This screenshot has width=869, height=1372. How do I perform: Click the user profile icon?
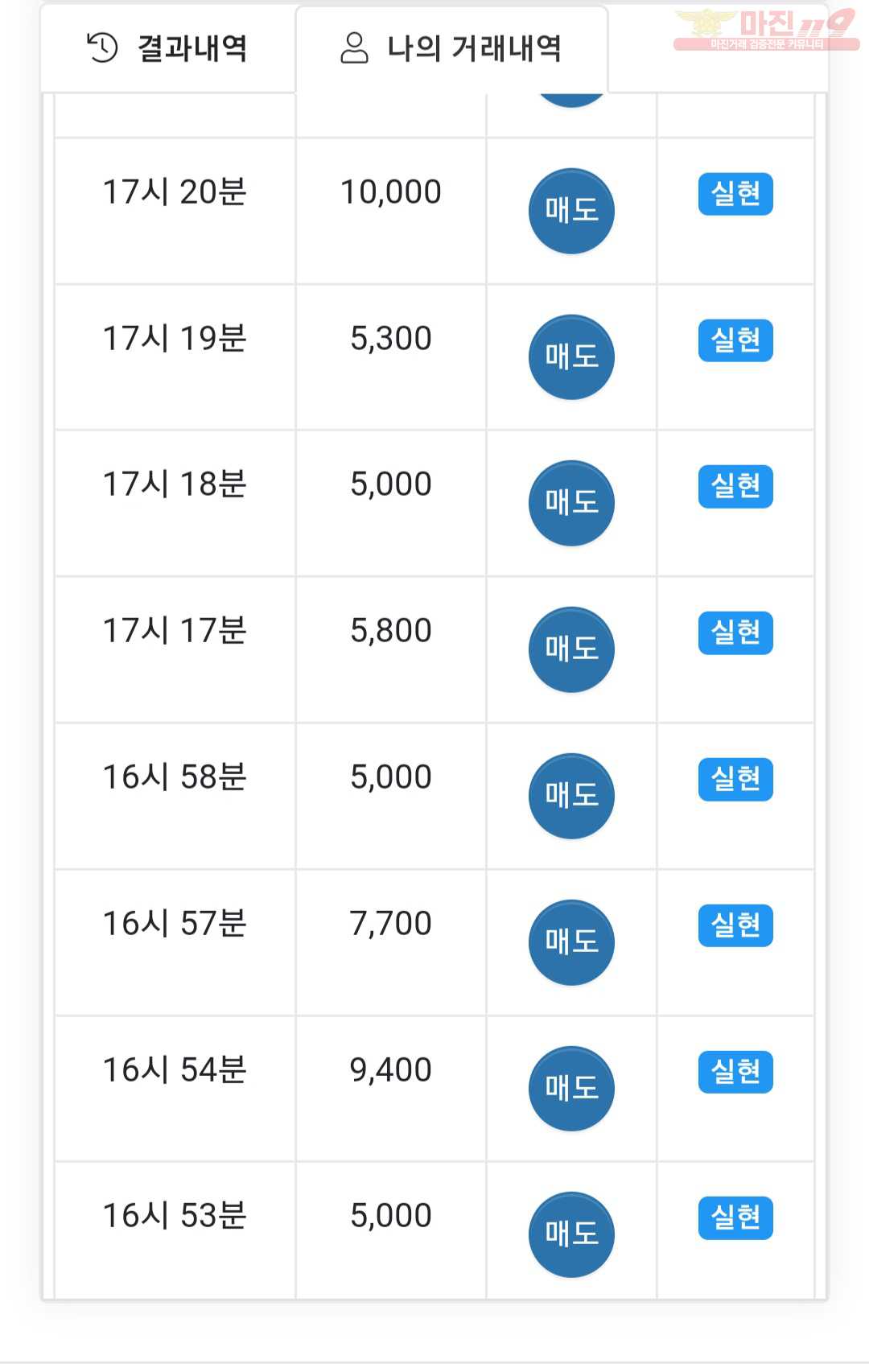[354, 48]
